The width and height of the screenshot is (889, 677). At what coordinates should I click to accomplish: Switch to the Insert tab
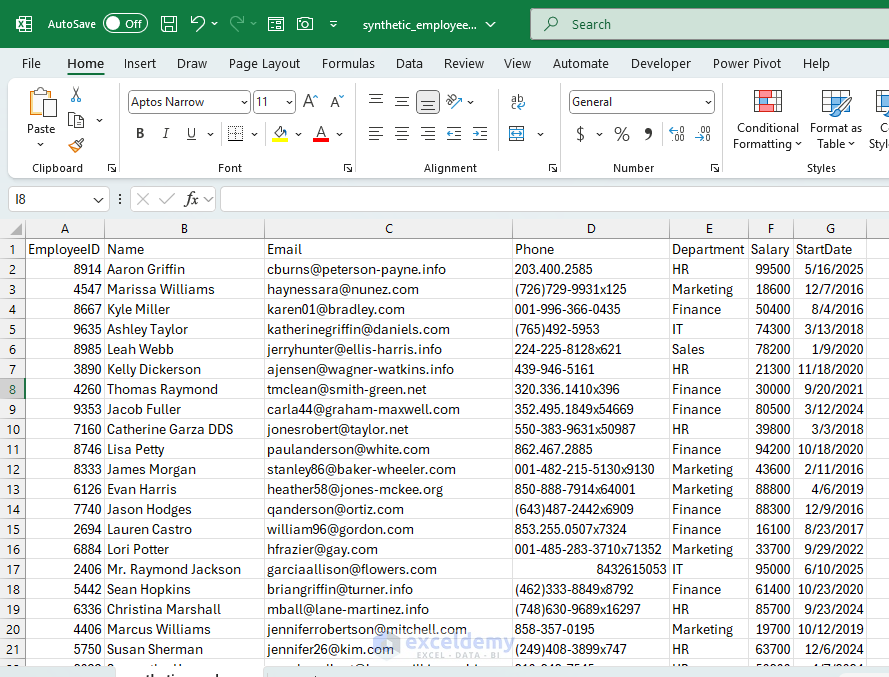pos(139,64)
